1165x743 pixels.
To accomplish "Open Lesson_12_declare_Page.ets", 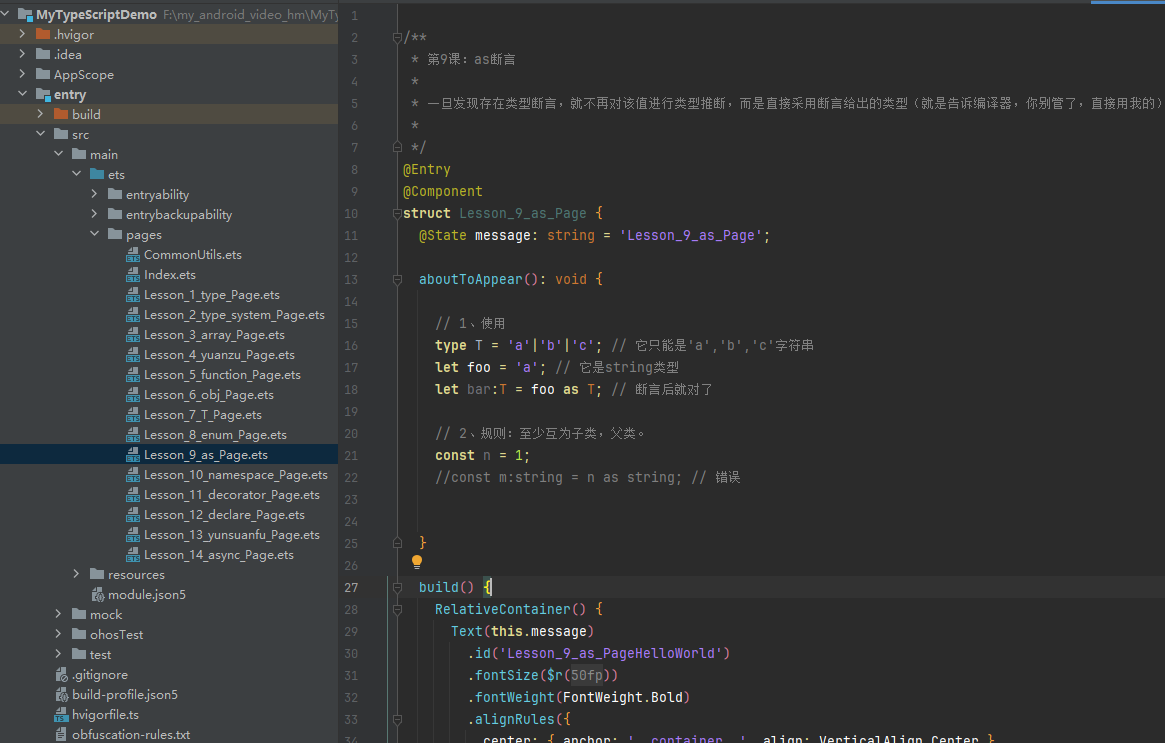I will (224, 515).
